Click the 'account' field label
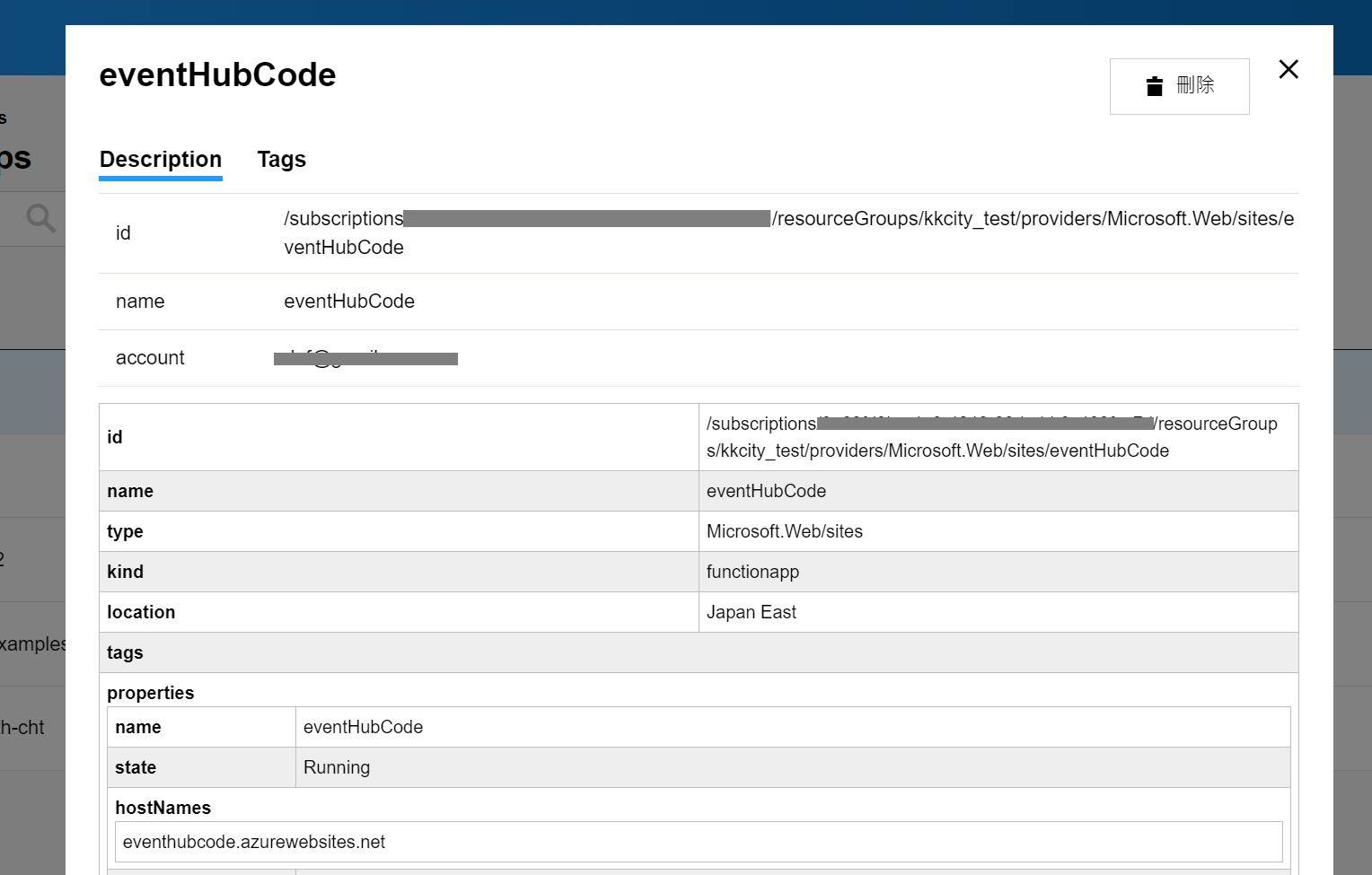Screen dimensions: 1372x875 (x=150, y=358)
